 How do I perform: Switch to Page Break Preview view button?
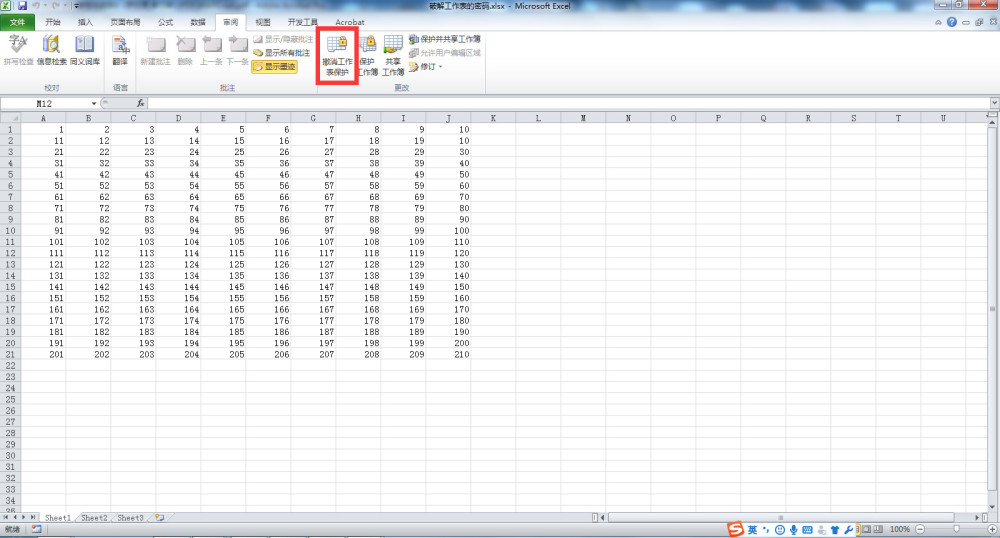pos(878,529)
